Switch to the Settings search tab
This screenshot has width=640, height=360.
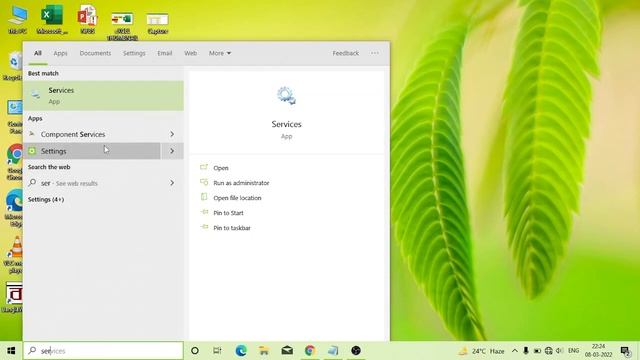point(134,53)
